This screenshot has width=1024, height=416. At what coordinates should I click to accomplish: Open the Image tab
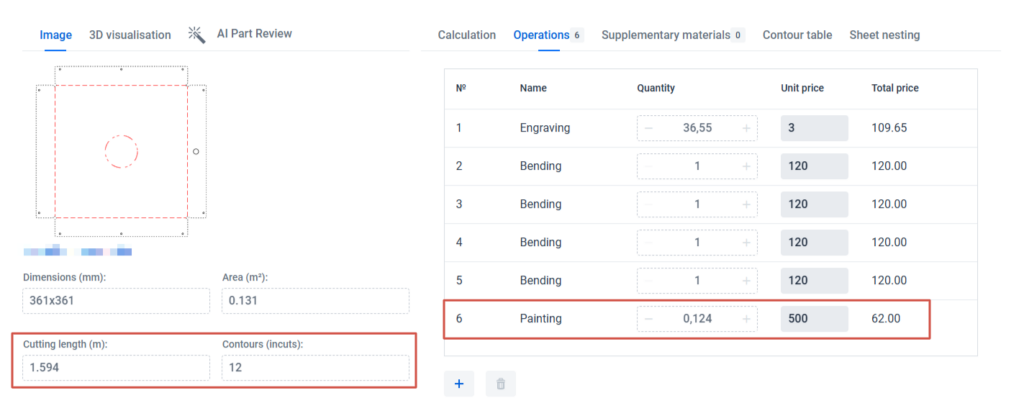click(x=56, y=35)
